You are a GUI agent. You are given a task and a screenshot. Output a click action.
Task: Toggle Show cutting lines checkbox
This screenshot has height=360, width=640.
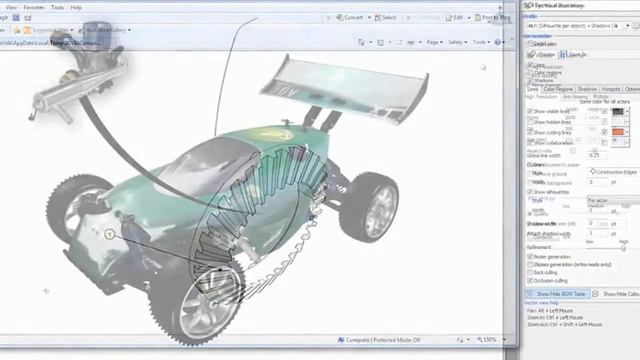pos(530,132)
